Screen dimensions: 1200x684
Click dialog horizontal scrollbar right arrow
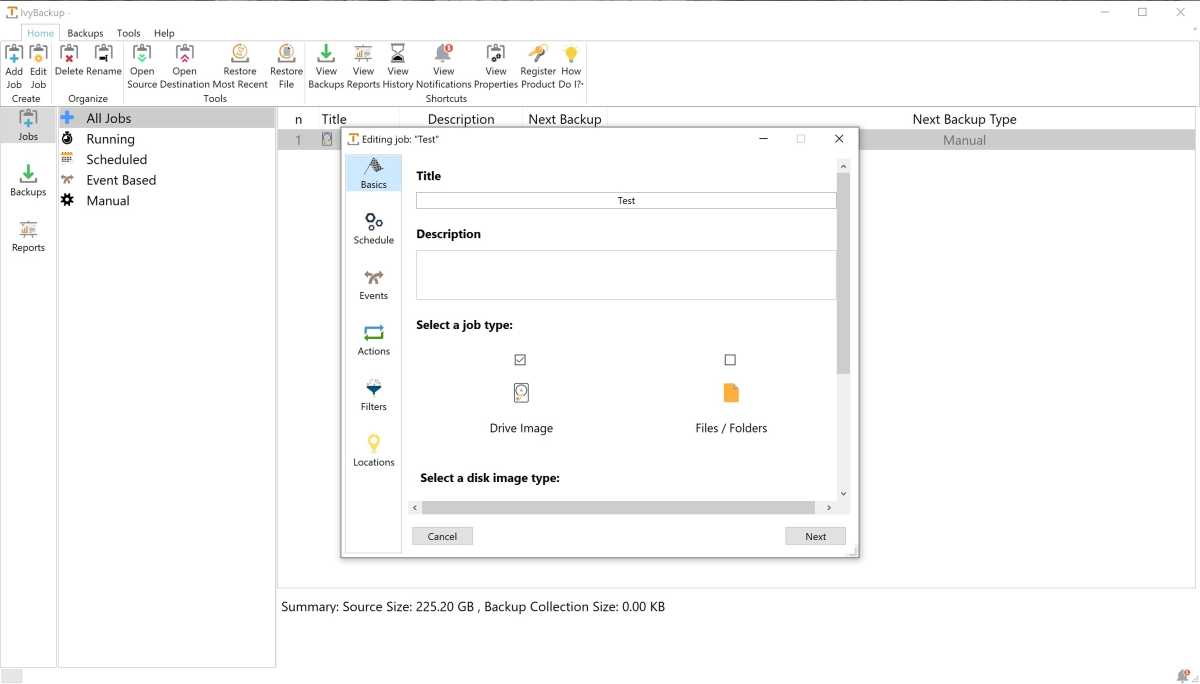coord(828,508)
